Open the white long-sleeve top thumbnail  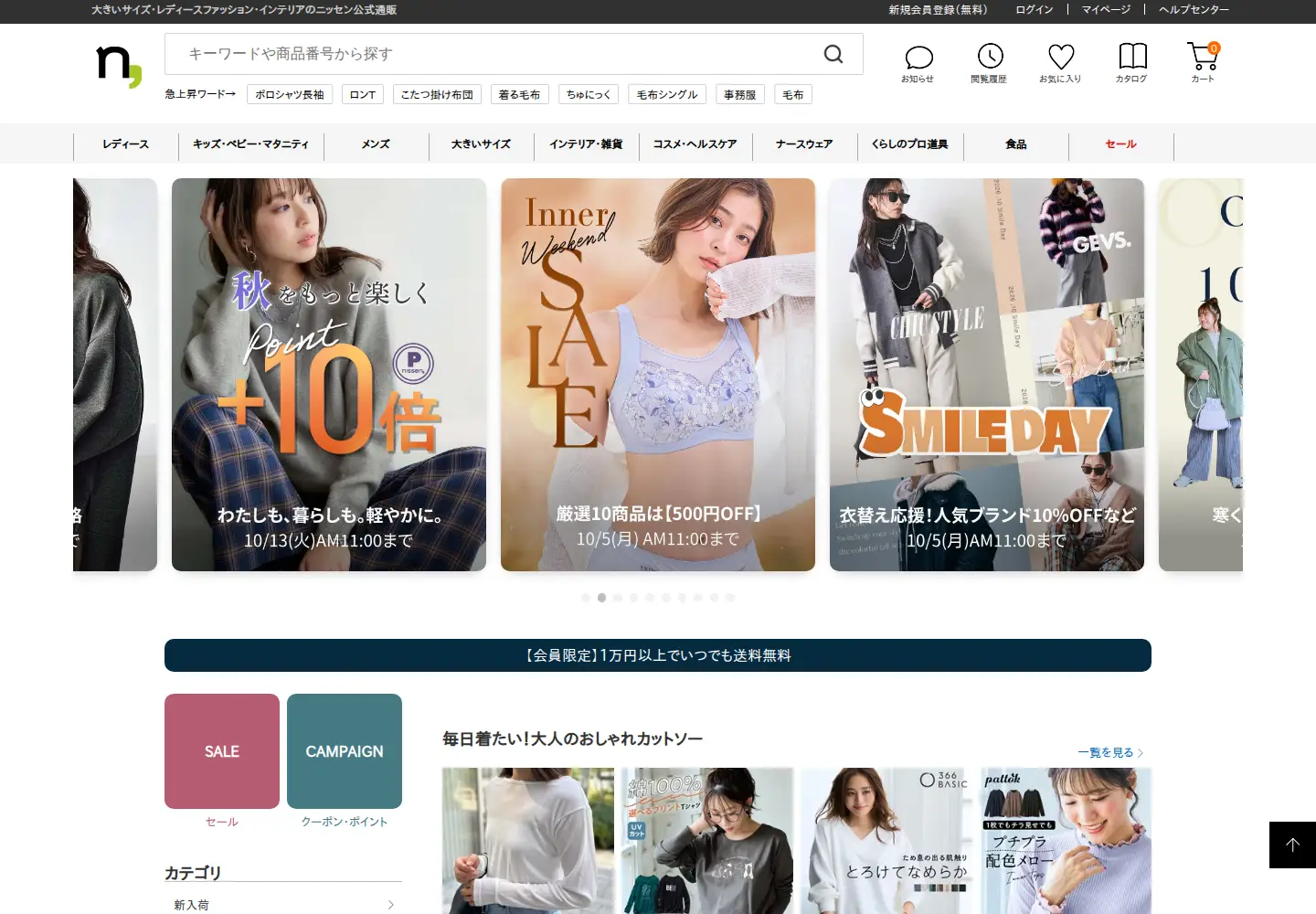coord(528,841)
